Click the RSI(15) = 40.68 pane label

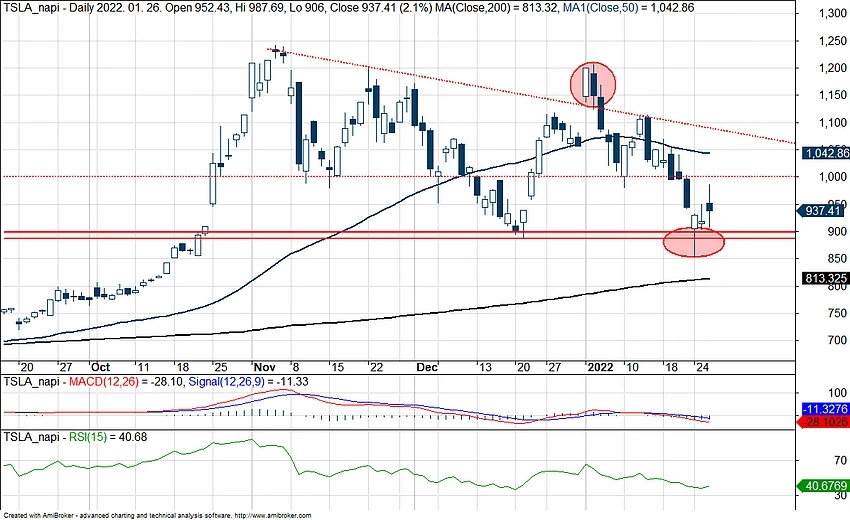[108, 436]
